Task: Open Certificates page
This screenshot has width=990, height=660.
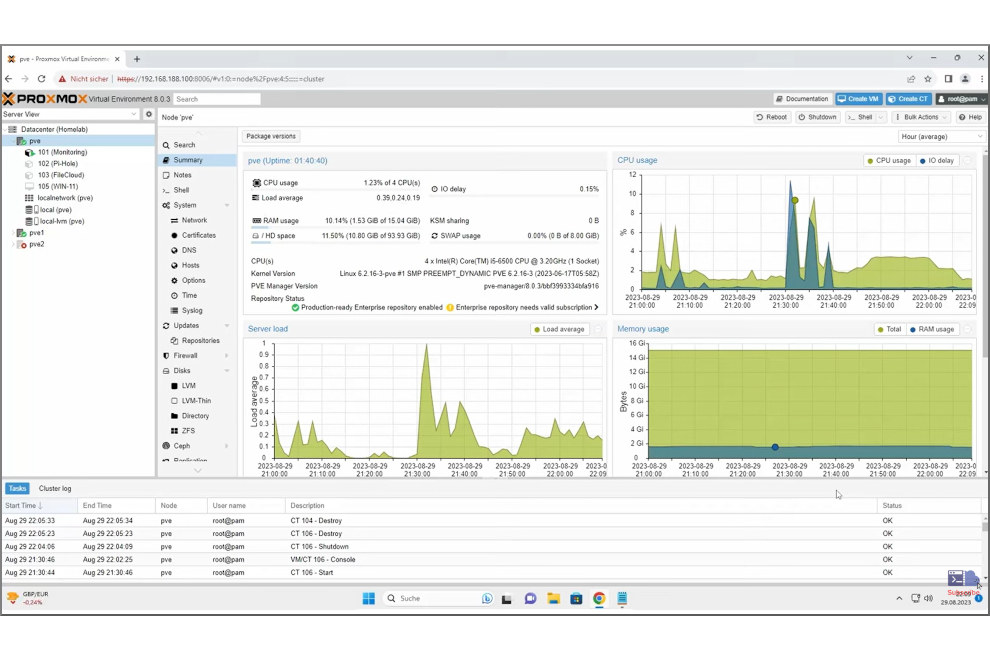Action: tap(196, 235)
